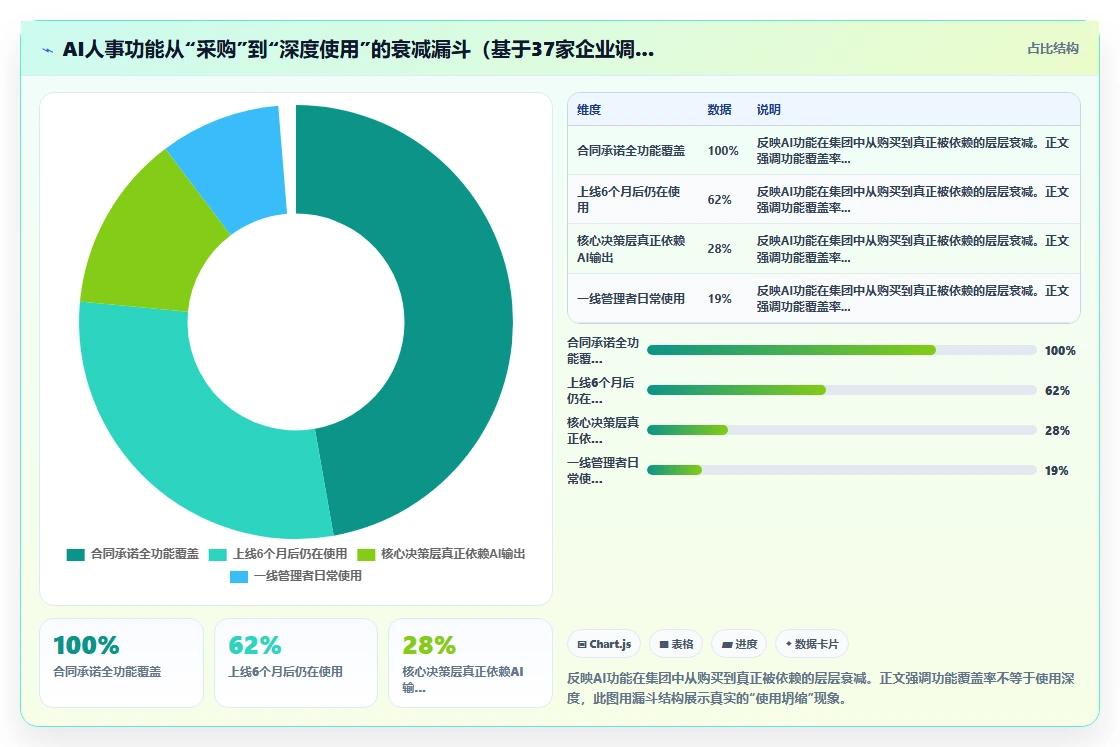This screenshot has width=1120, height=747.
Task: Toggle legend item 核心决策层真正依赖AI输出
Action: (x=441, y=554)
